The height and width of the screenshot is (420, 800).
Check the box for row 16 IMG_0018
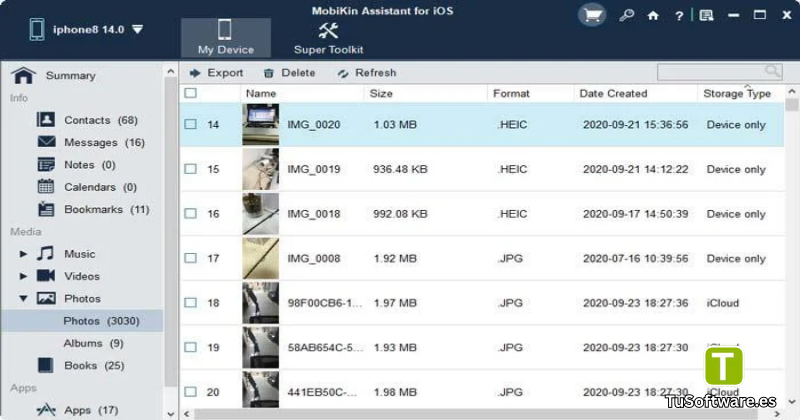[x=191, y=213]
